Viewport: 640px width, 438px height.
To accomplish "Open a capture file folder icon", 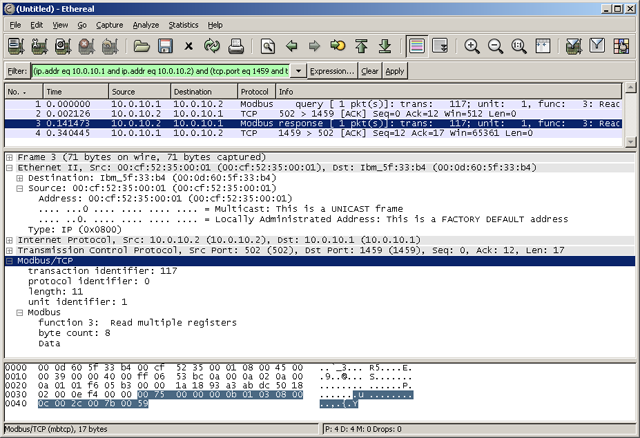I will click(142, 46).
